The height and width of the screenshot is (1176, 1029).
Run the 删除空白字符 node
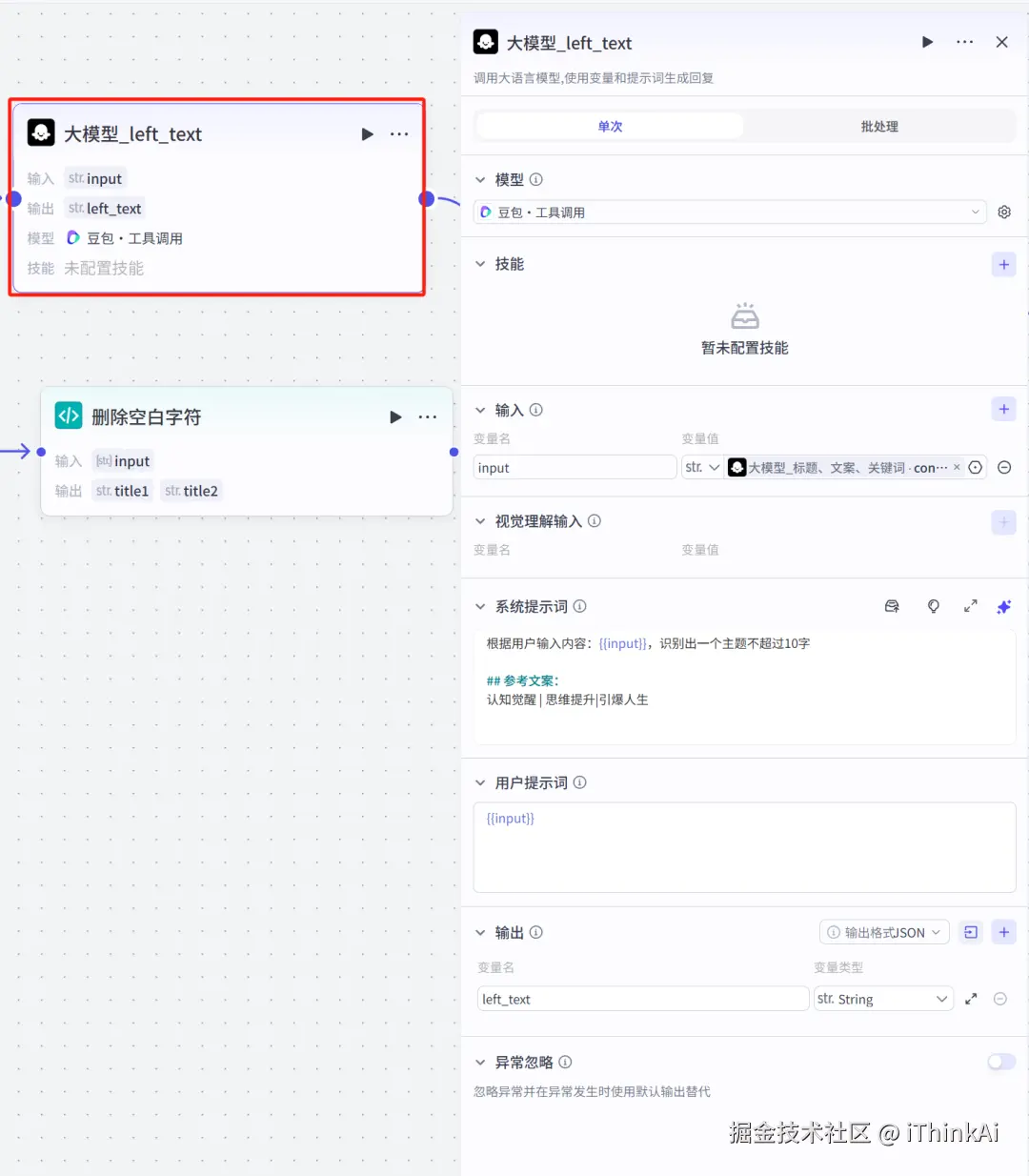point(395,417)
